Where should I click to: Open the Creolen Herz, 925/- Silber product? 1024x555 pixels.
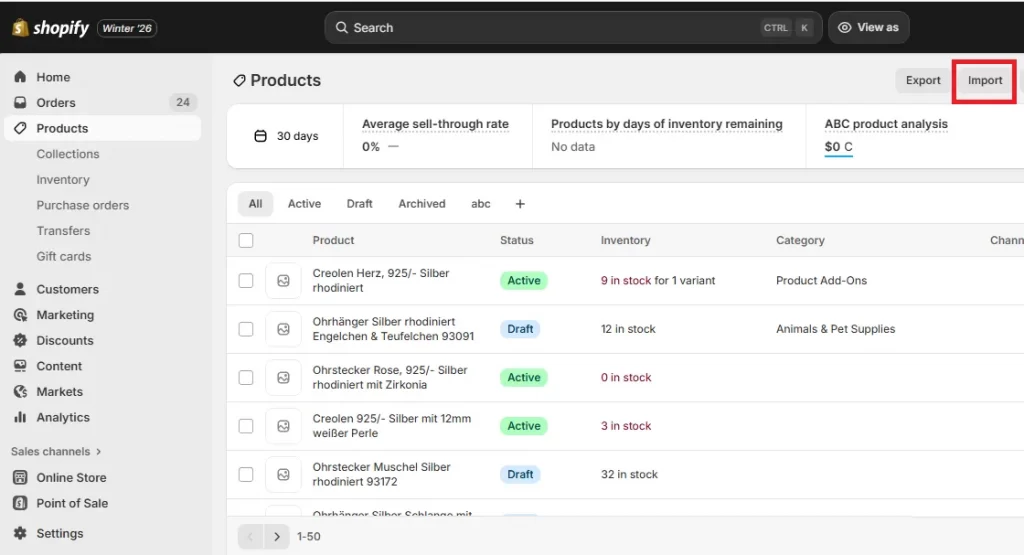click(x=381, y=281)
